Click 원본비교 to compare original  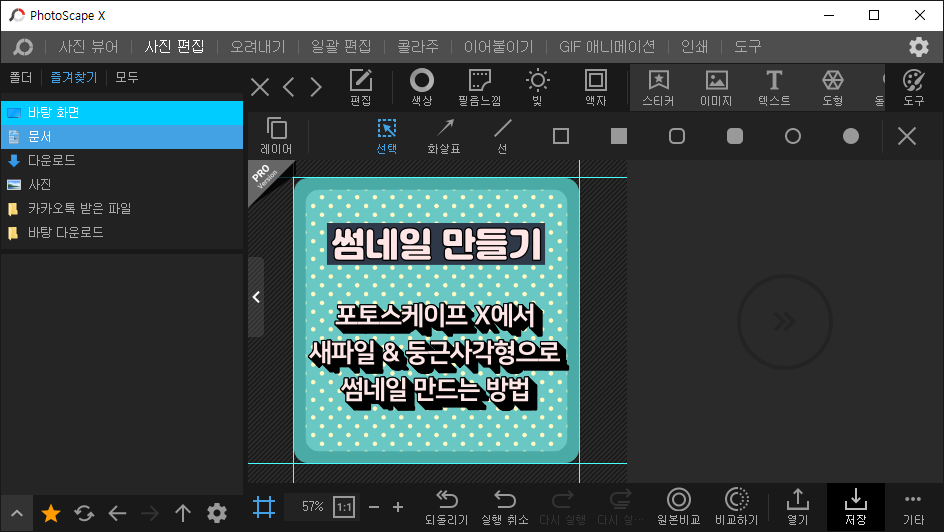coord(678,507)
